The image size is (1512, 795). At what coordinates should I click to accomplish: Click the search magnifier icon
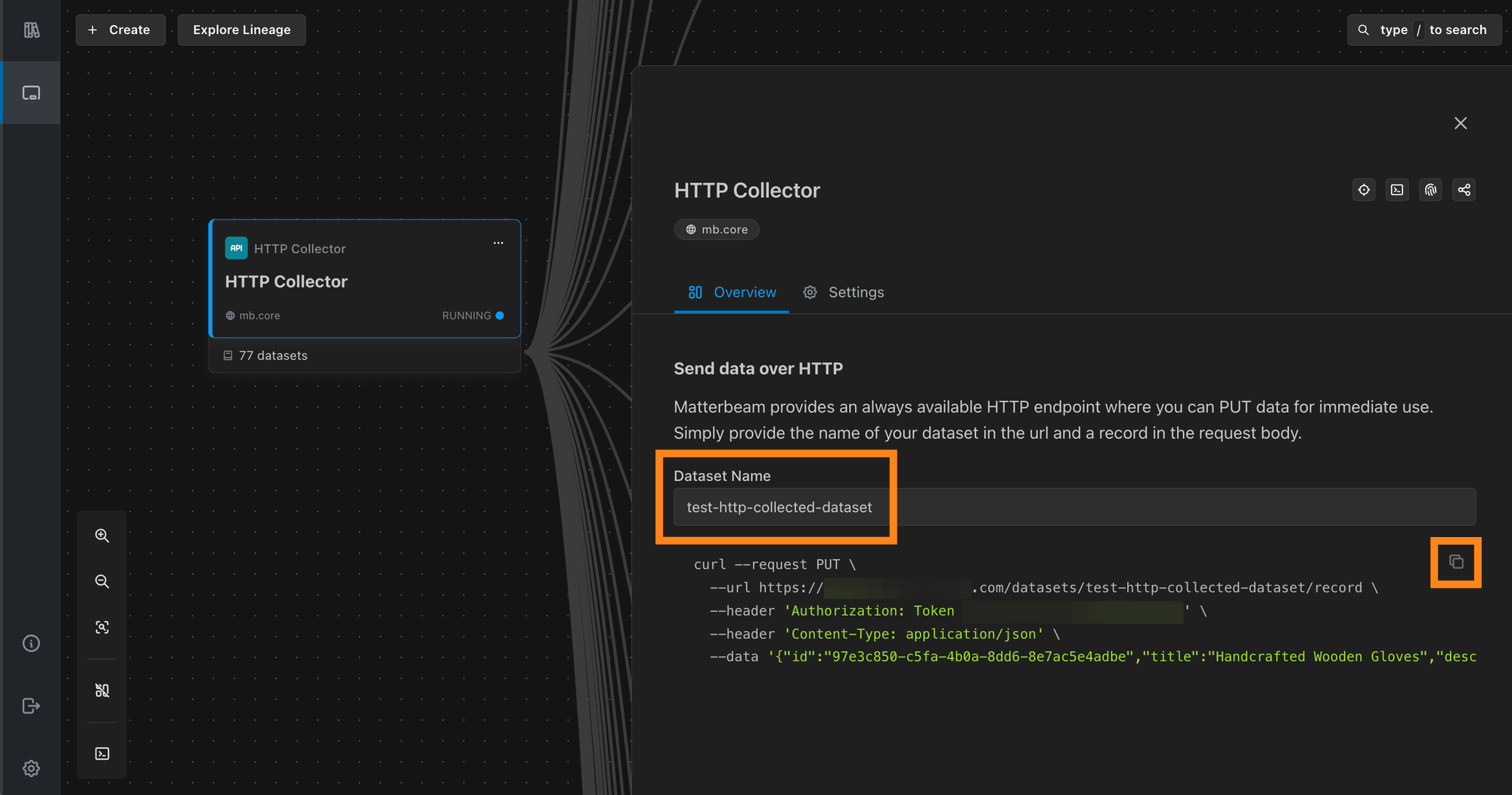pyautogui.click(x=1364, y=30)
